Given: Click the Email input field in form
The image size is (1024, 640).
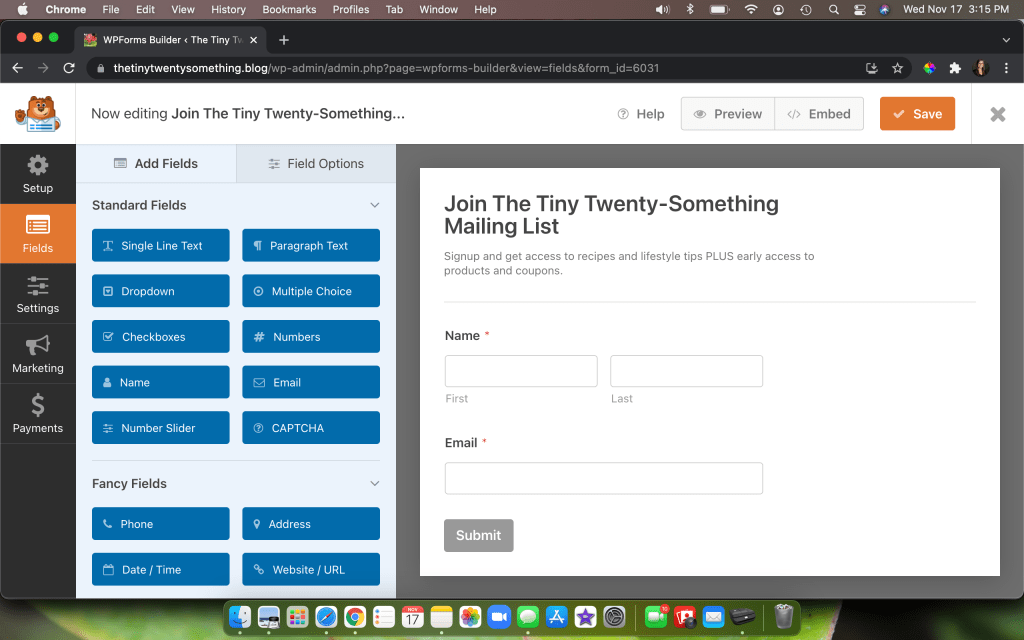Looking at the screenshot, I should (603, 478).
